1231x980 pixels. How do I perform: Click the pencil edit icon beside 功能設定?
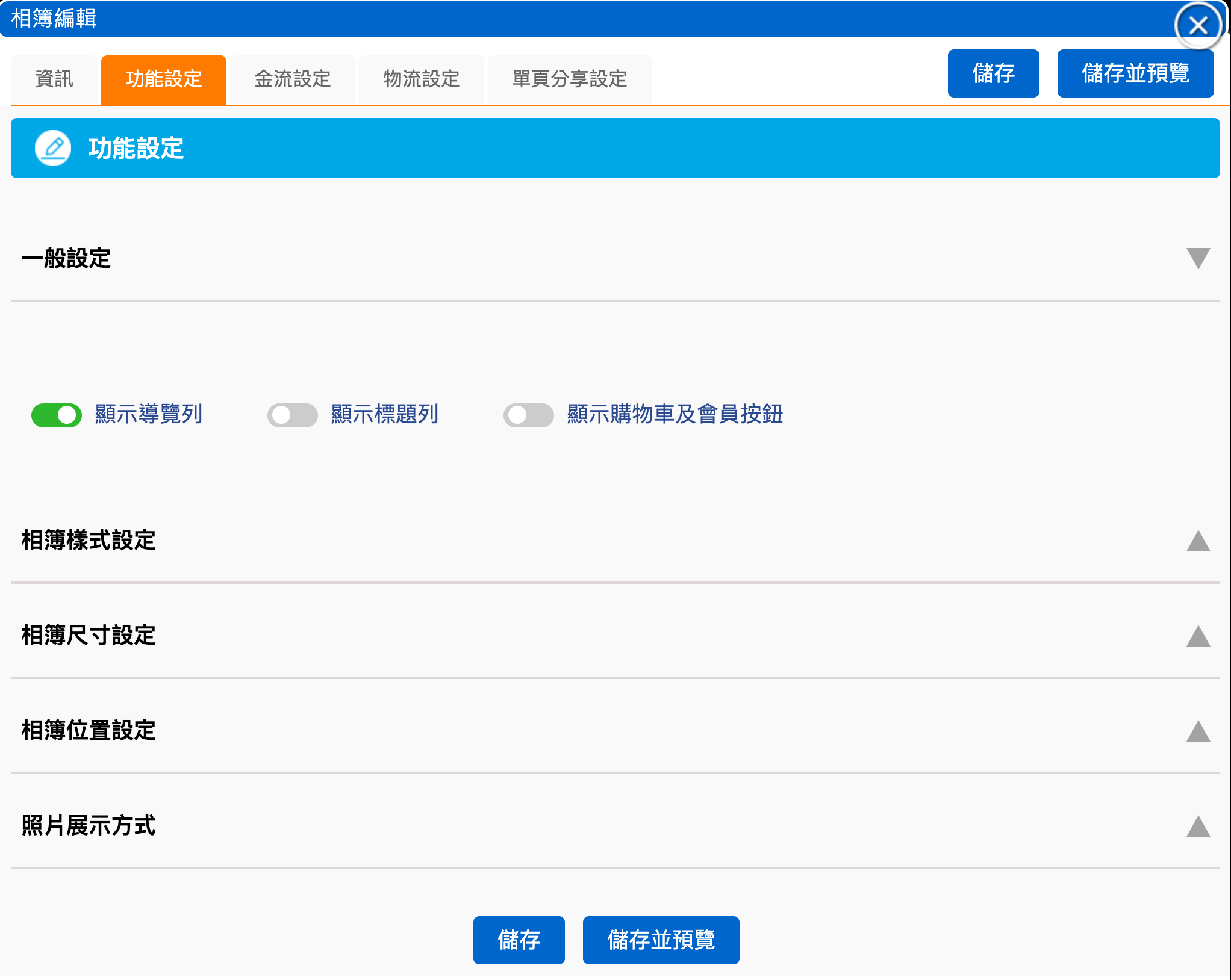click(x=53, y=147)
